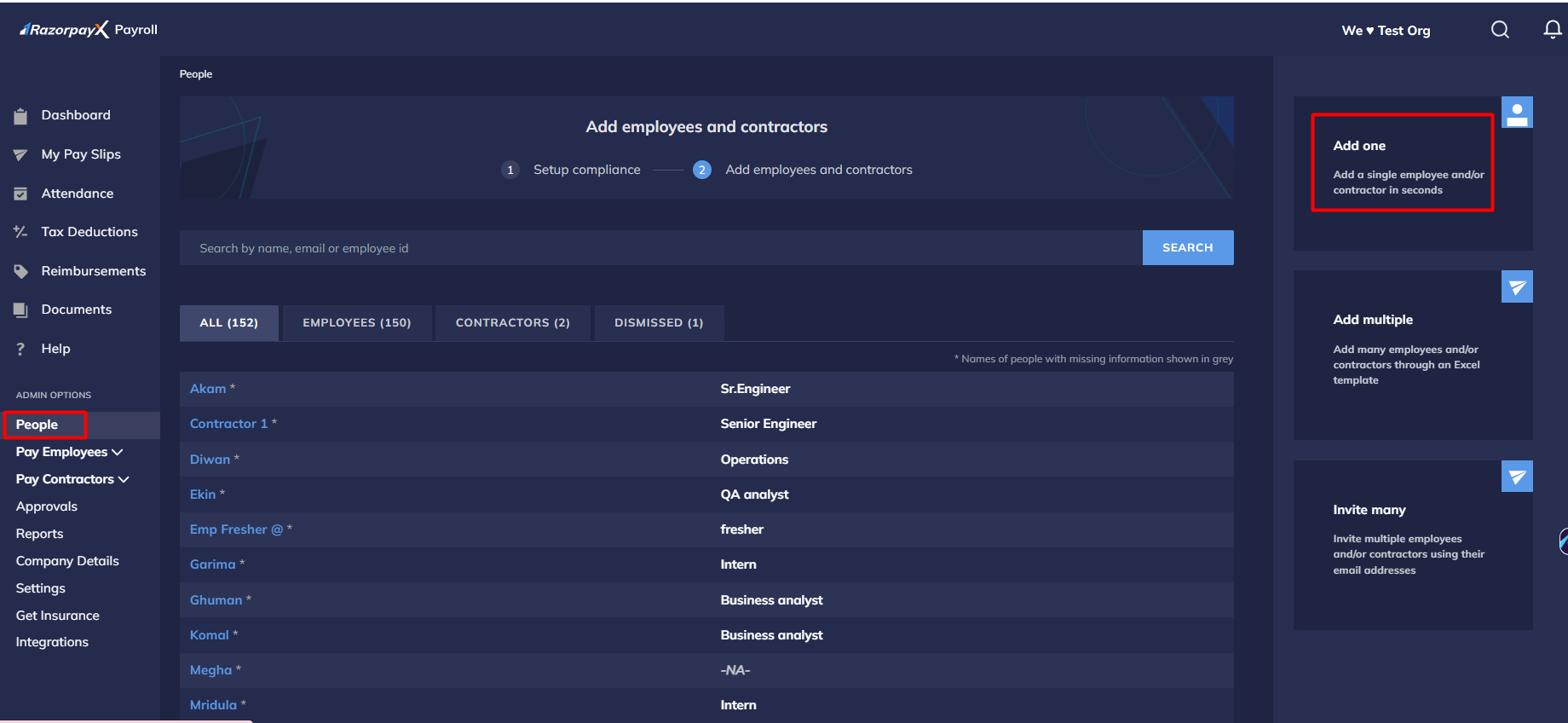Switch to the Employees (150) tab
The width and height of the screenshot is (1568, 723).
click(x=356, y=323)
